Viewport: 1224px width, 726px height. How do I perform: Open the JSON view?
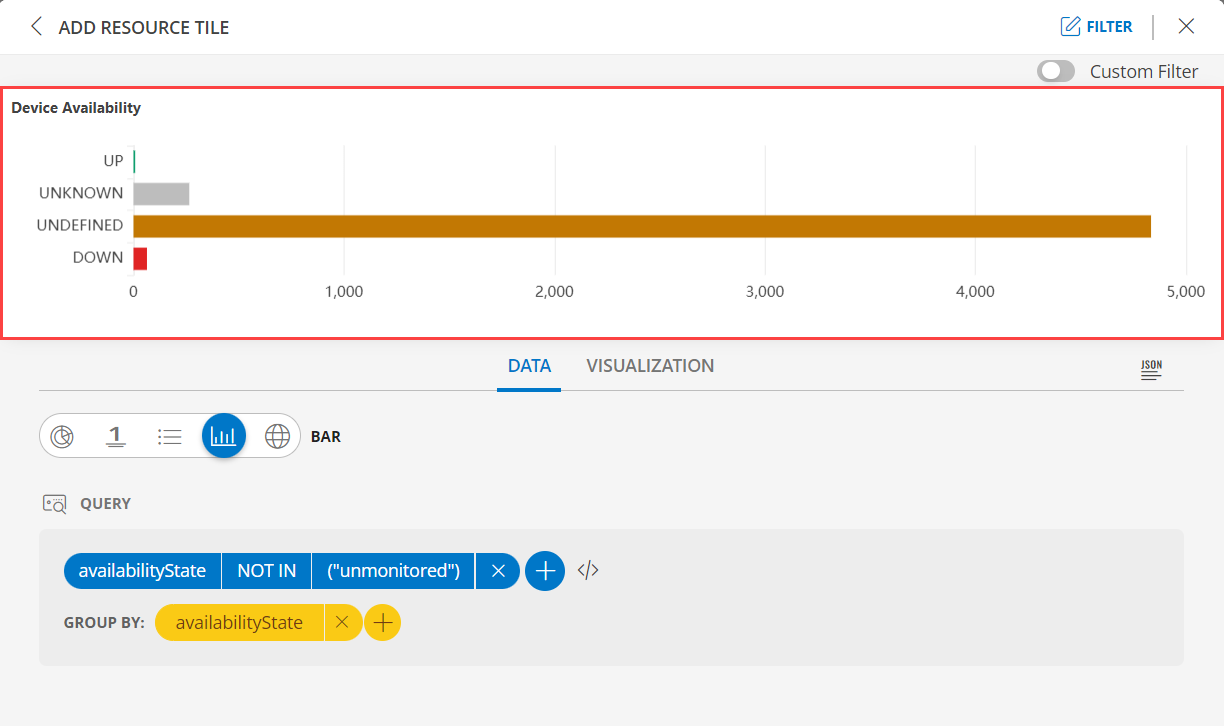point(1150,369)
